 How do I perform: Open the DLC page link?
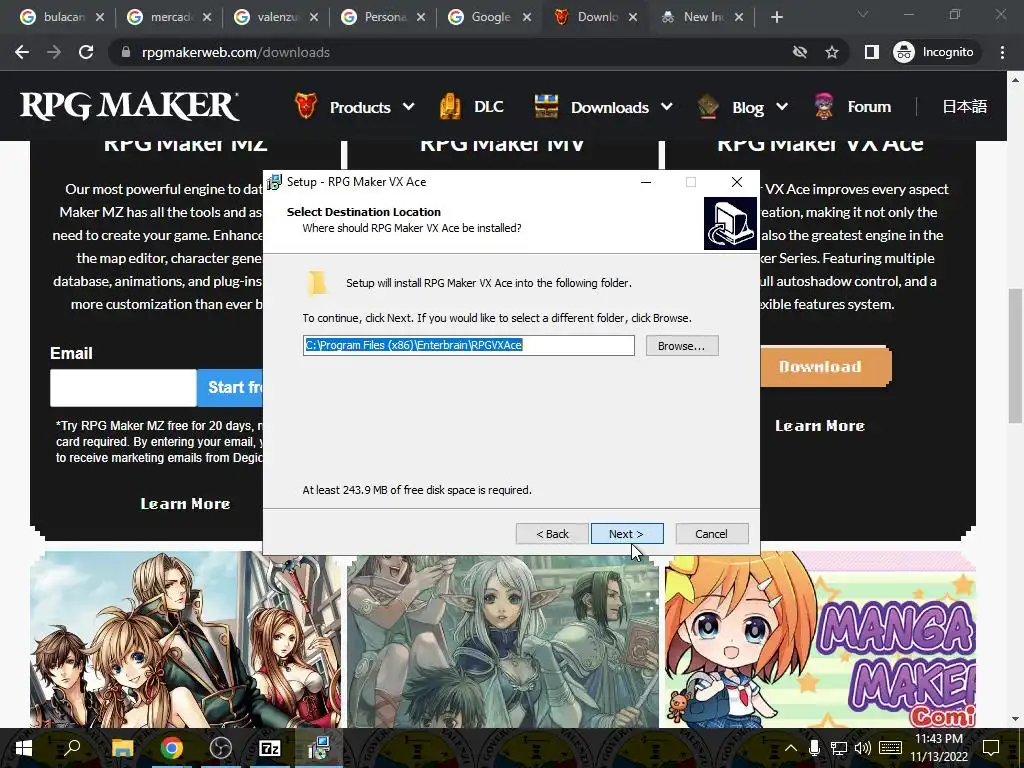(x=488, y=106)
